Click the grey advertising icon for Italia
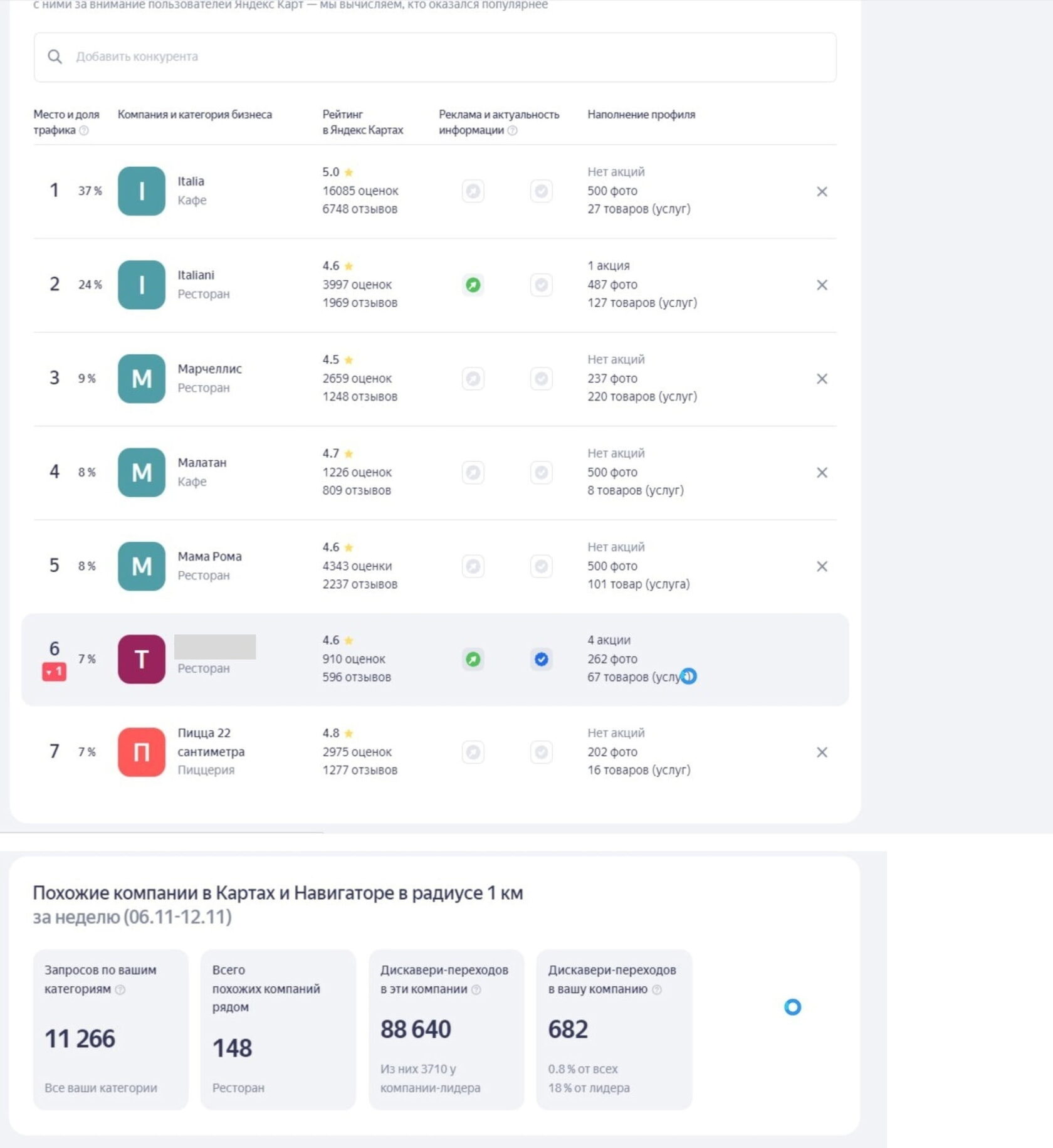Screen dimensions: 1053x1148 [x=473, y=191]
